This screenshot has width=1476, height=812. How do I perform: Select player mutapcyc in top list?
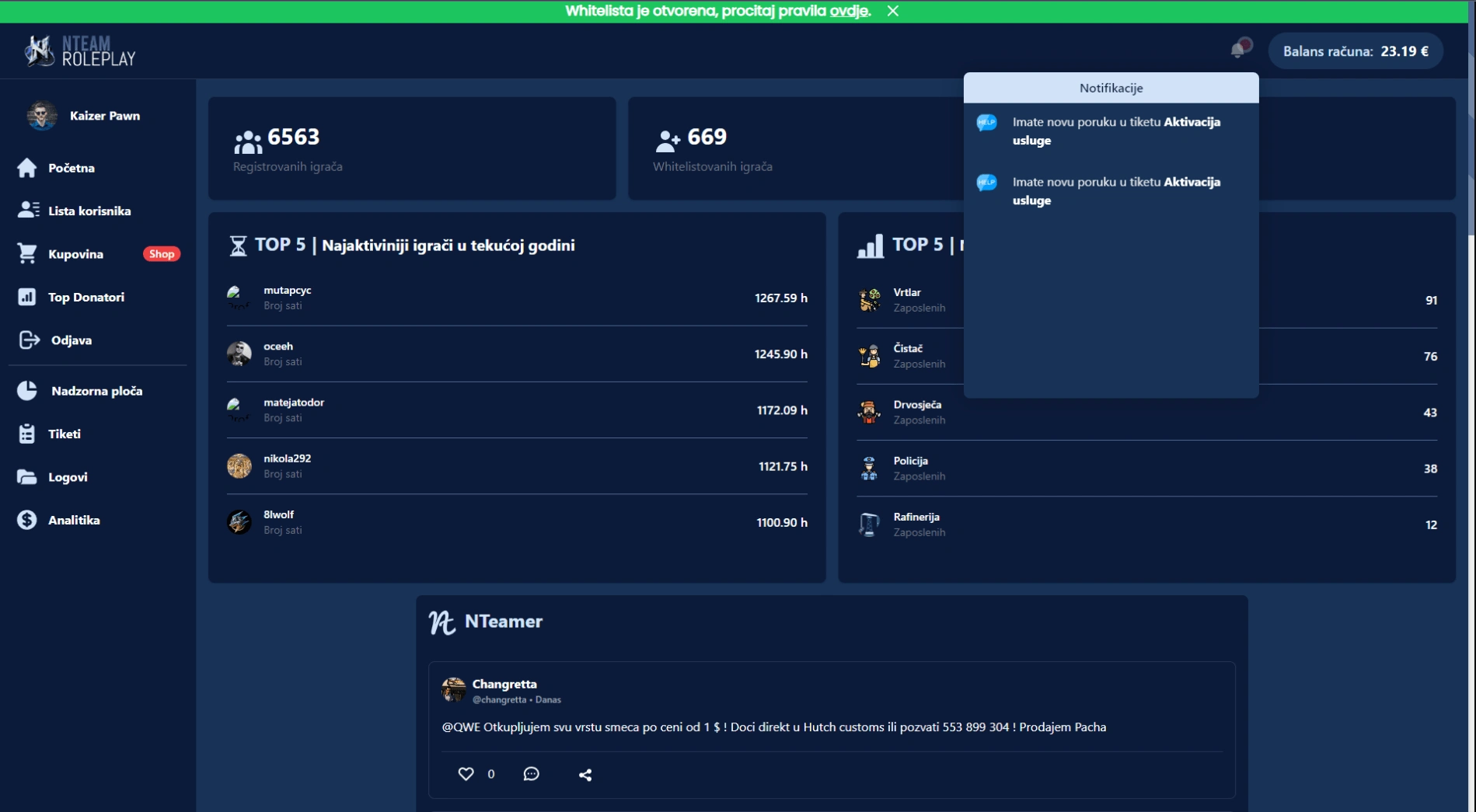click(517, 298)
